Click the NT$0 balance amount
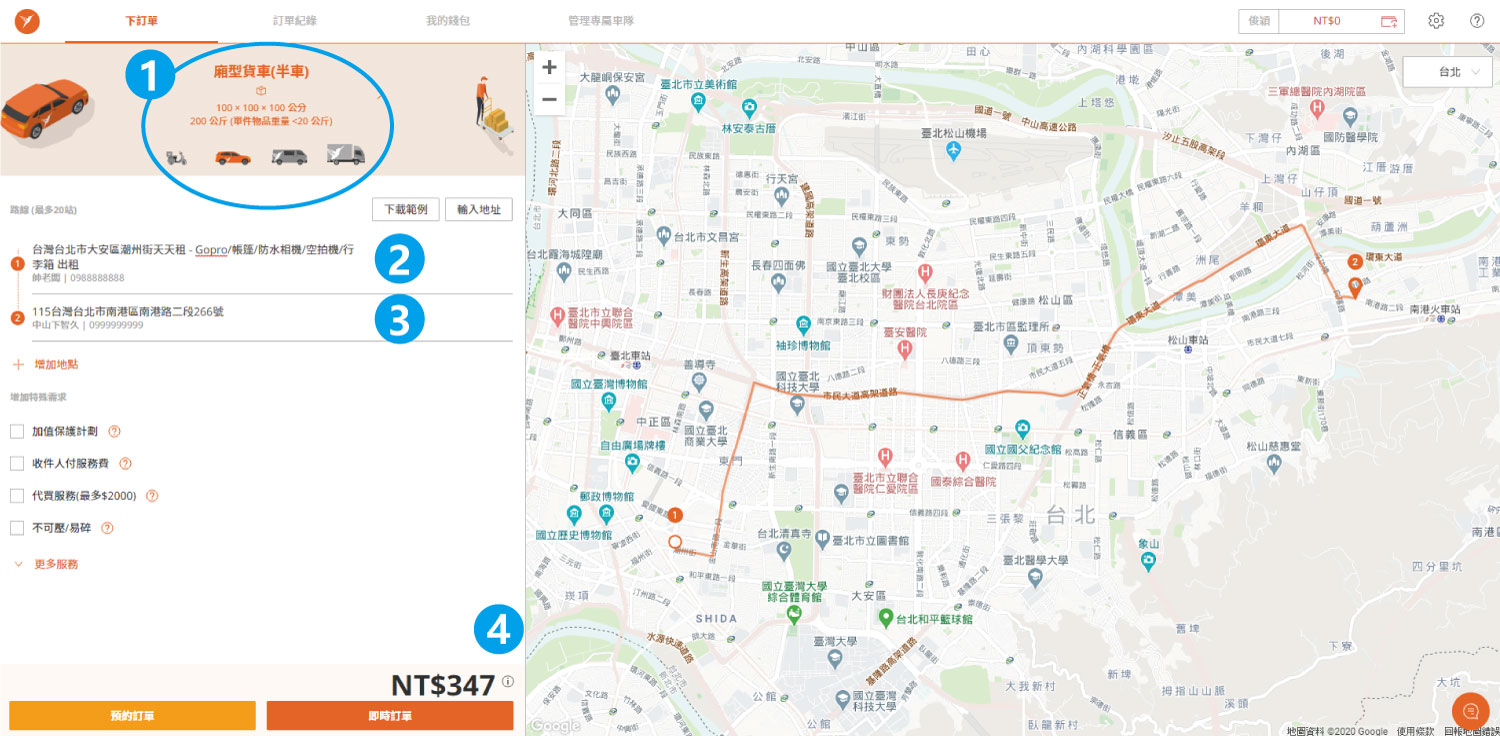 pos(1327,21)
